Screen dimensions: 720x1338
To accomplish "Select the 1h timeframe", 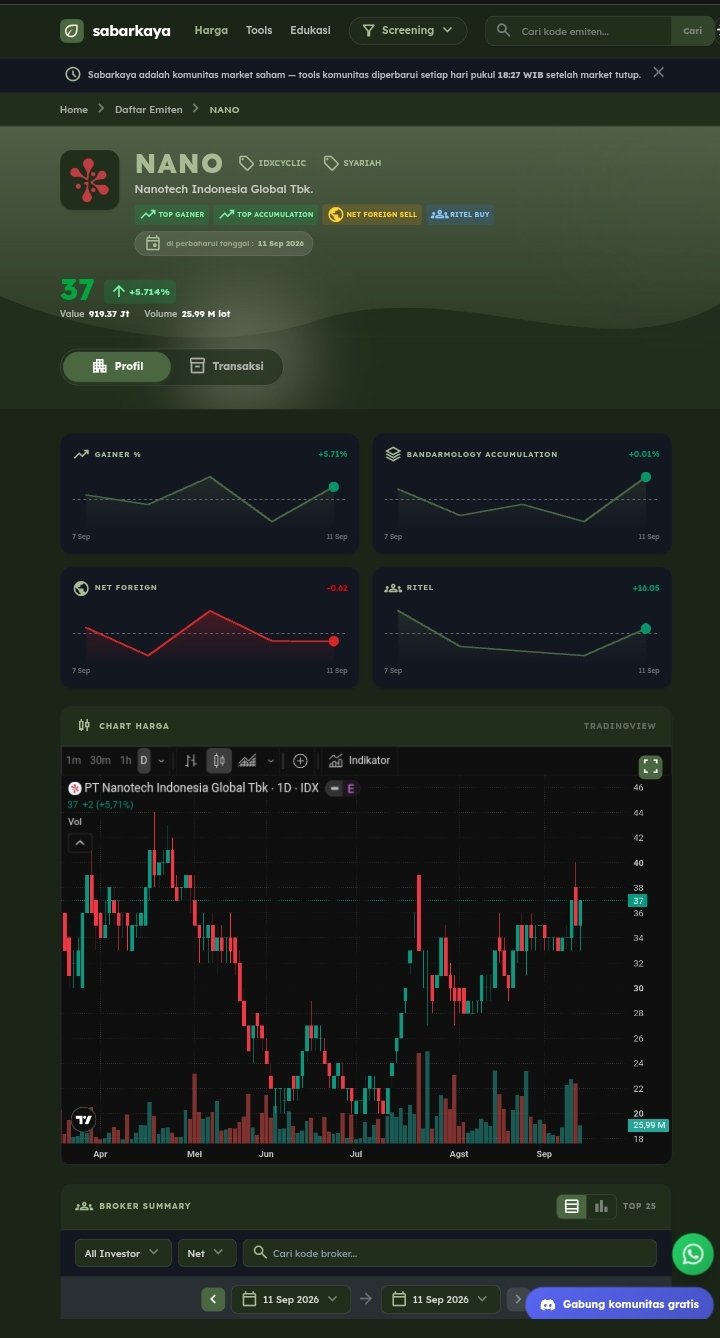I will click(x=125, y=760).
